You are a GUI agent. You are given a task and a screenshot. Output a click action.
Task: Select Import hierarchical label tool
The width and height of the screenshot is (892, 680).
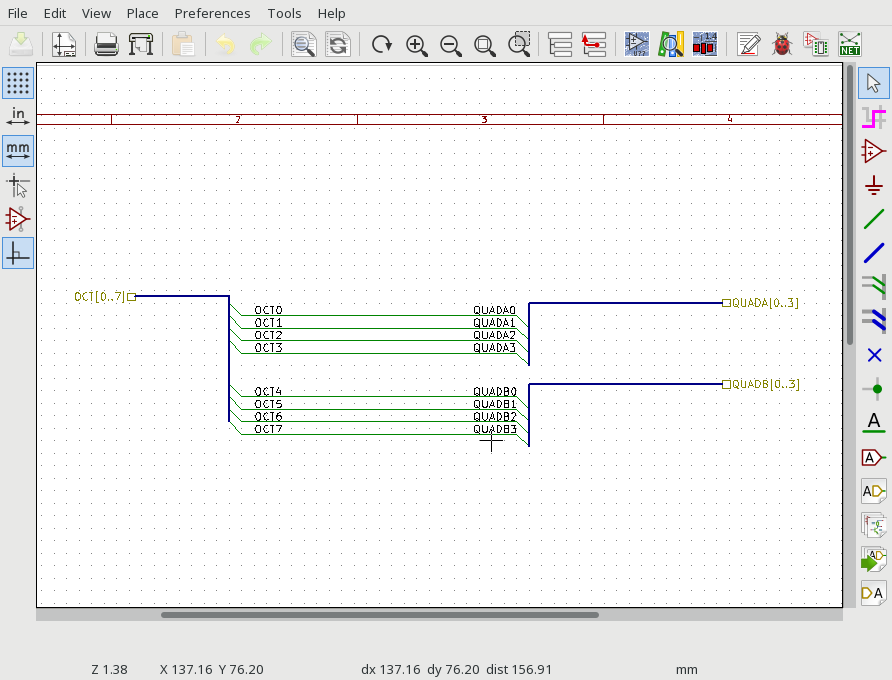(874, 559)
